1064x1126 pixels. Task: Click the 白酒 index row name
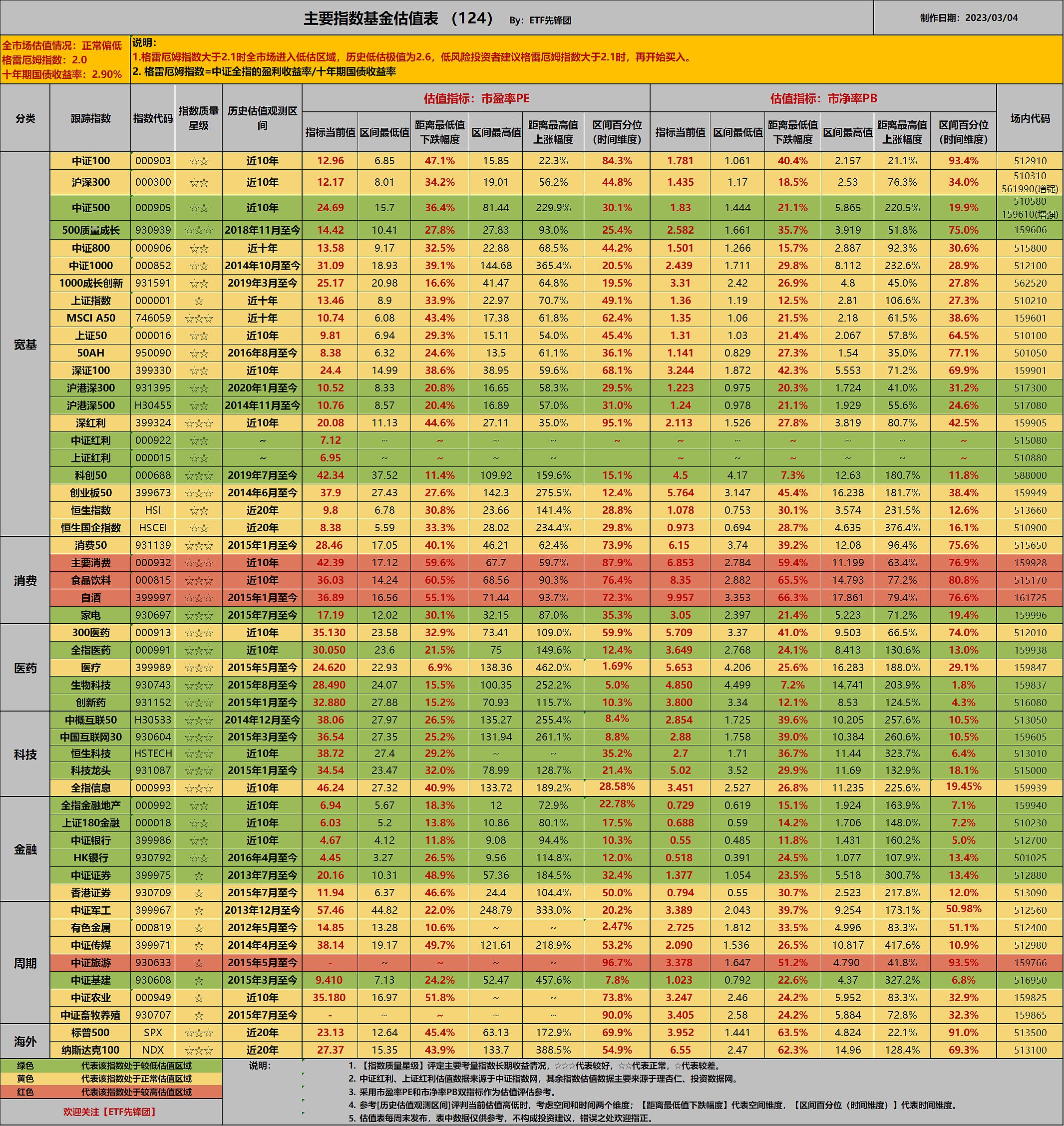point(91,597)
